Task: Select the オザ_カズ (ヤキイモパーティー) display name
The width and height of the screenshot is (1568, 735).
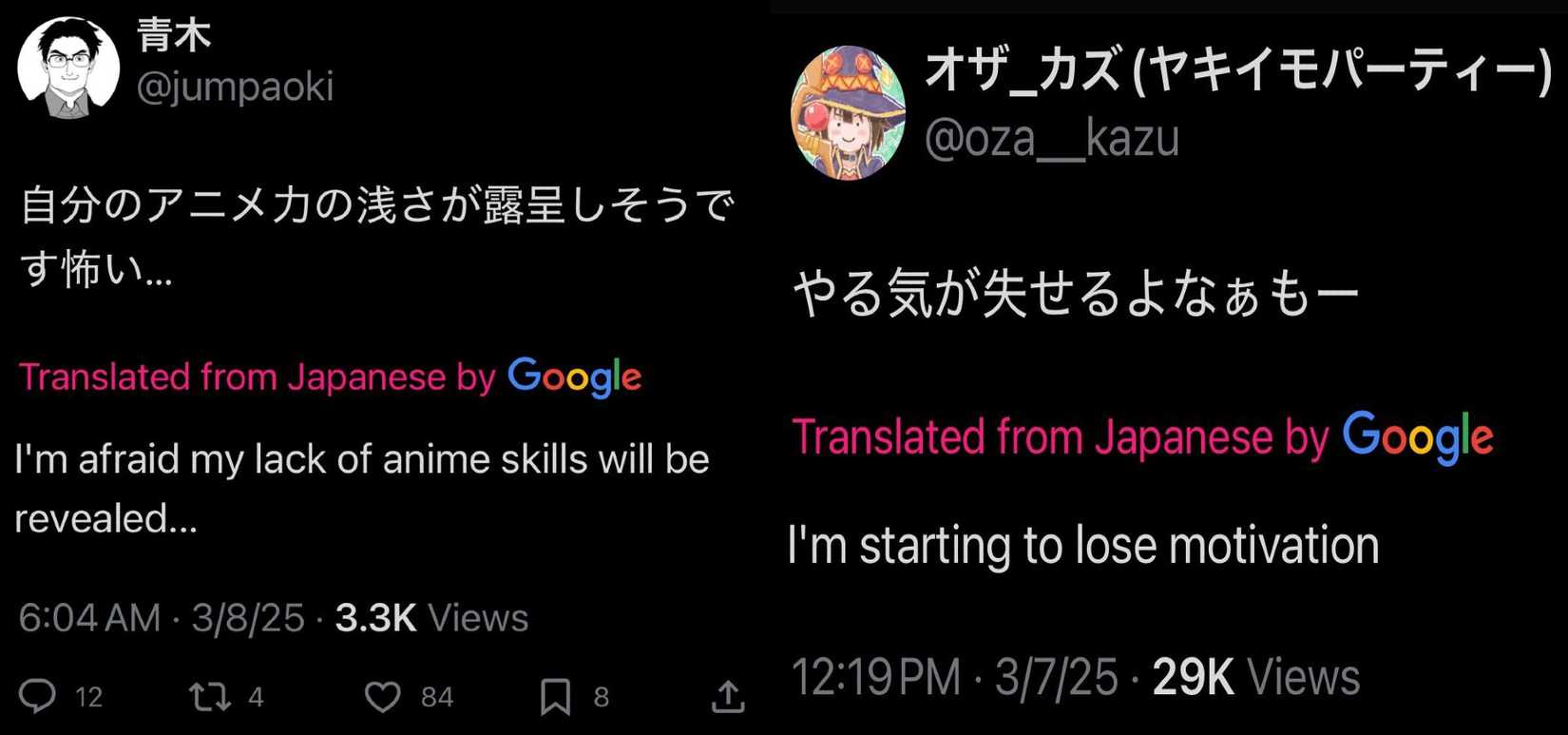Action: coord(1237,72)
